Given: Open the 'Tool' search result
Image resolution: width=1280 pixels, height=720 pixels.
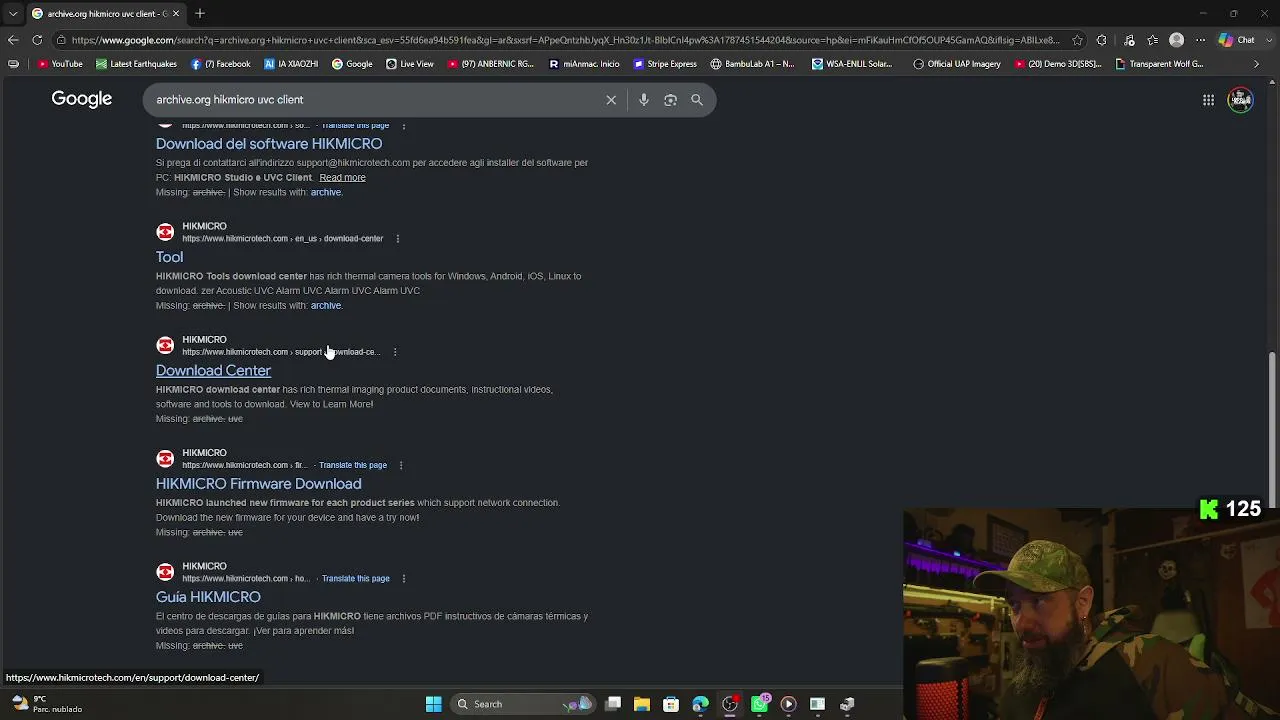Looking at the screenshot, I should [x=169, y=257].
